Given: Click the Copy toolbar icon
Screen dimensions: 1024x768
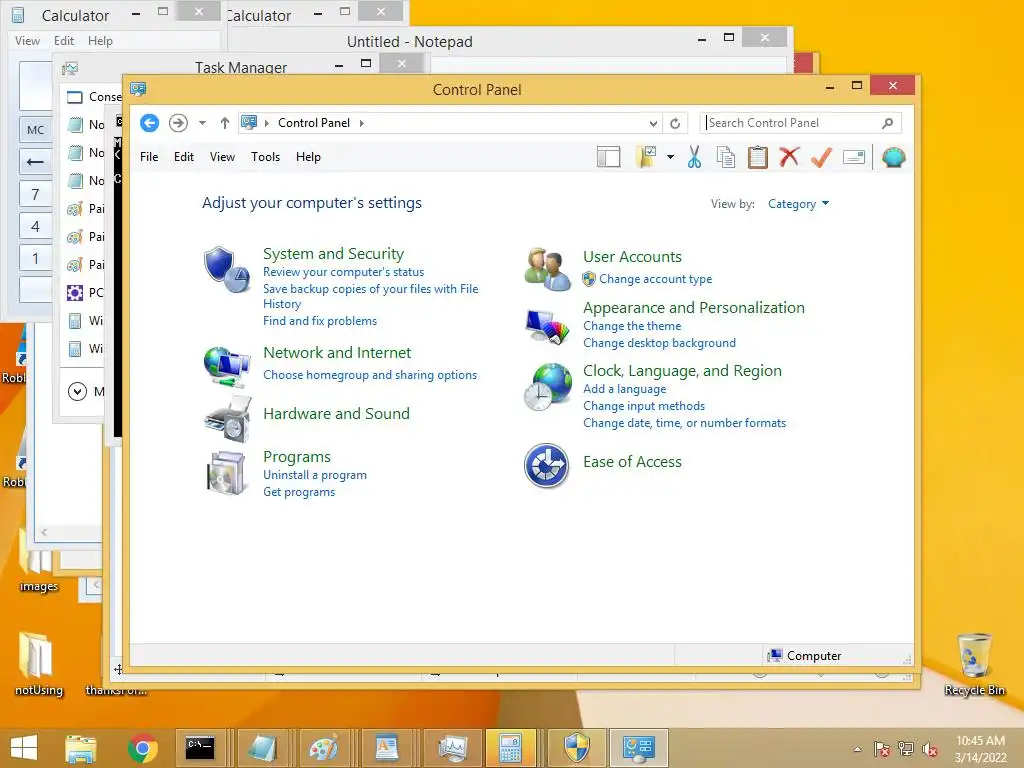Looking at the screenshot, I should [726, 157].
